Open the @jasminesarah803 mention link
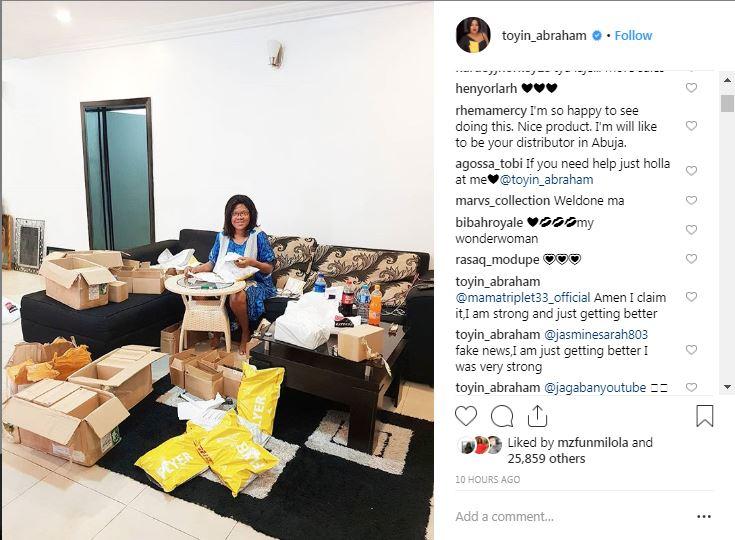The image size is (735, 540). pos(596,335)
